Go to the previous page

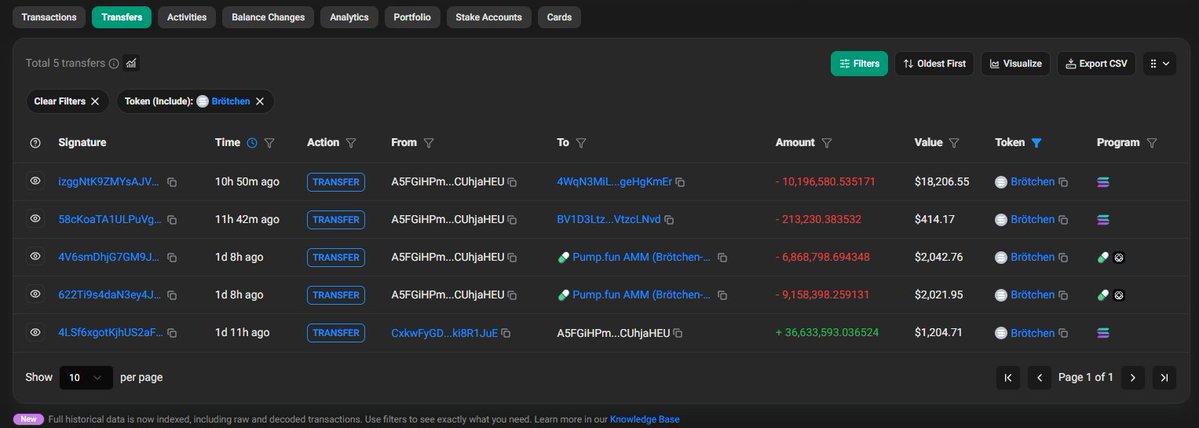[1039, 378]
